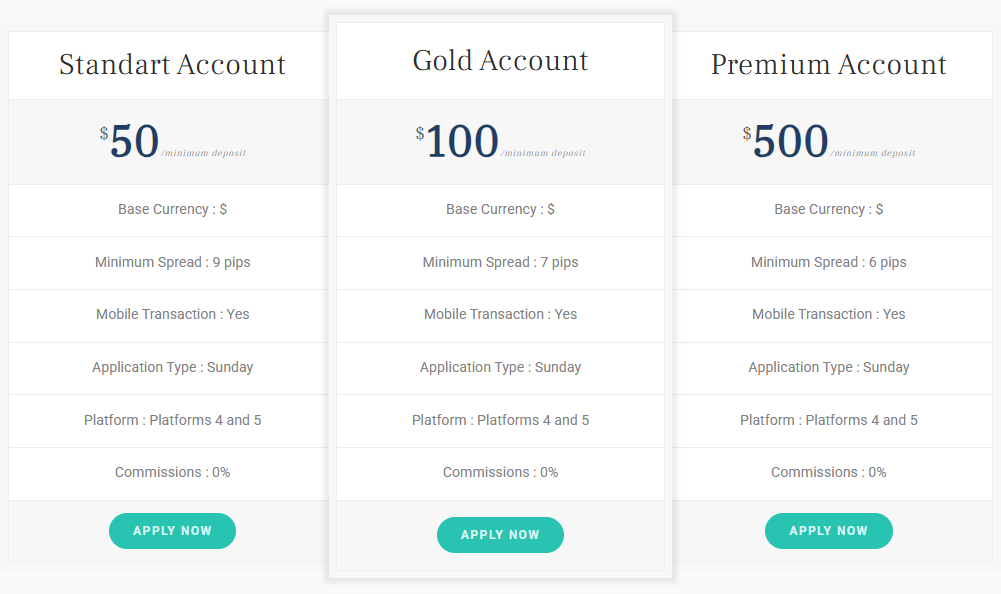Click the $500 minimum deposit price
1001x594 pixels.
pyautogui.click(x=790, y=142)
